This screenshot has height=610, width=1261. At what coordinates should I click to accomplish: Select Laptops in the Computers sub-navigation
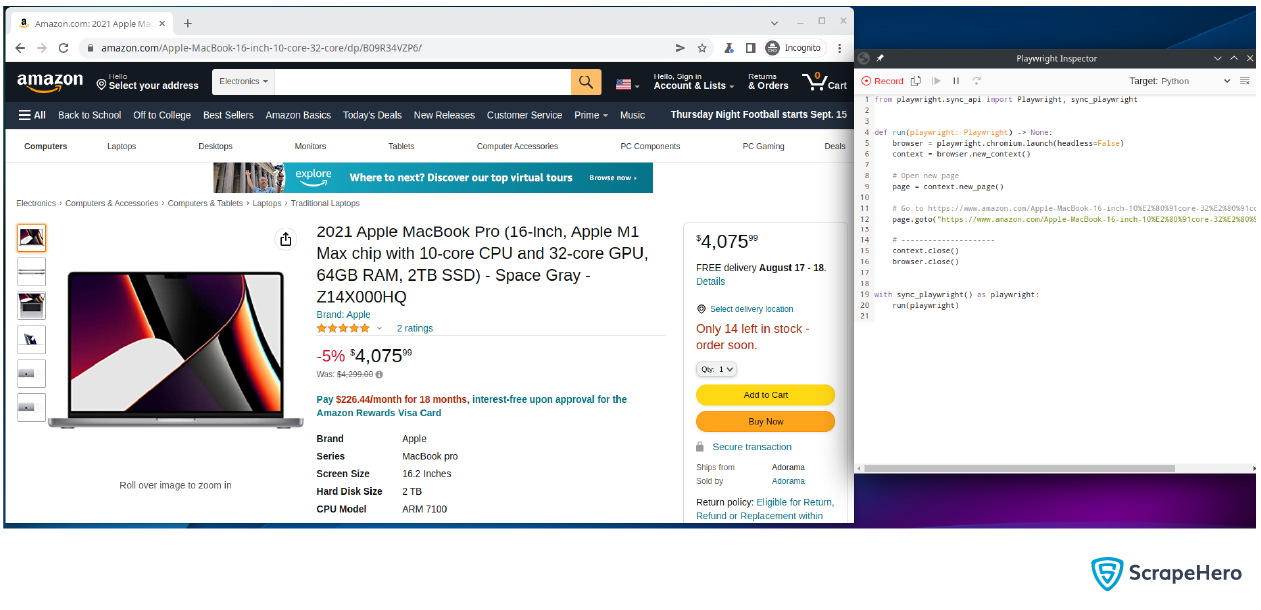point(121,146)
